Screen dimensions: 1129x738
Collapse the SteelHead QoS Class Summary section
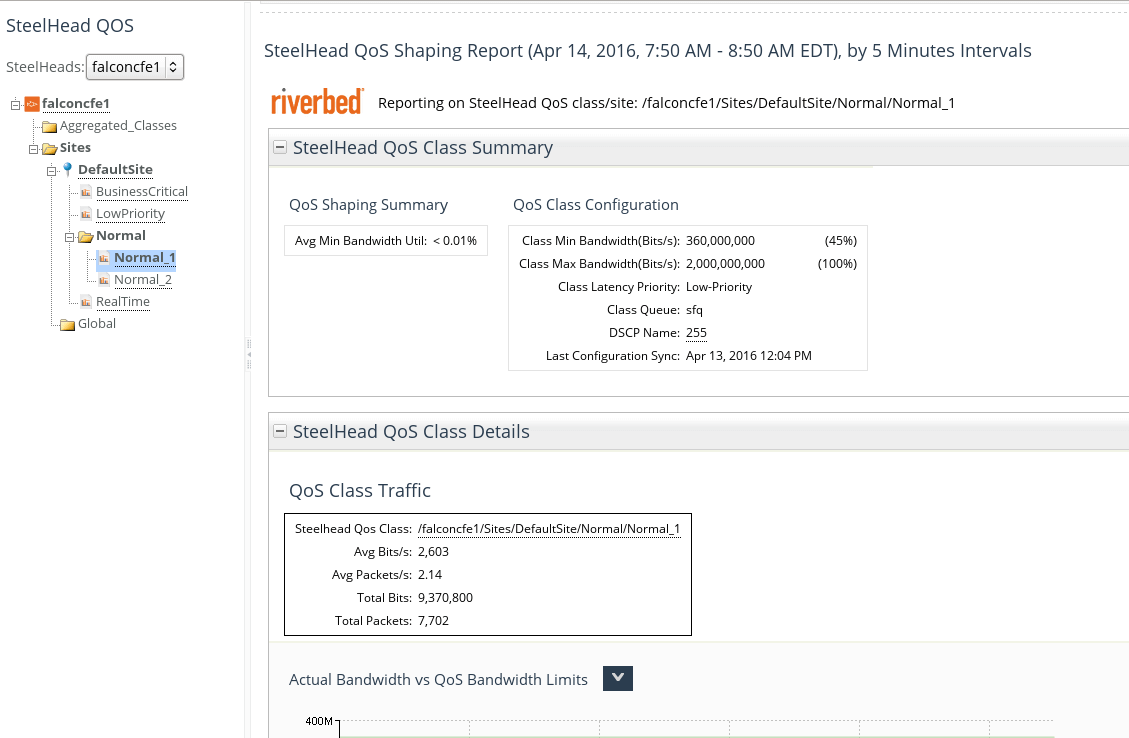coord(280,147)
